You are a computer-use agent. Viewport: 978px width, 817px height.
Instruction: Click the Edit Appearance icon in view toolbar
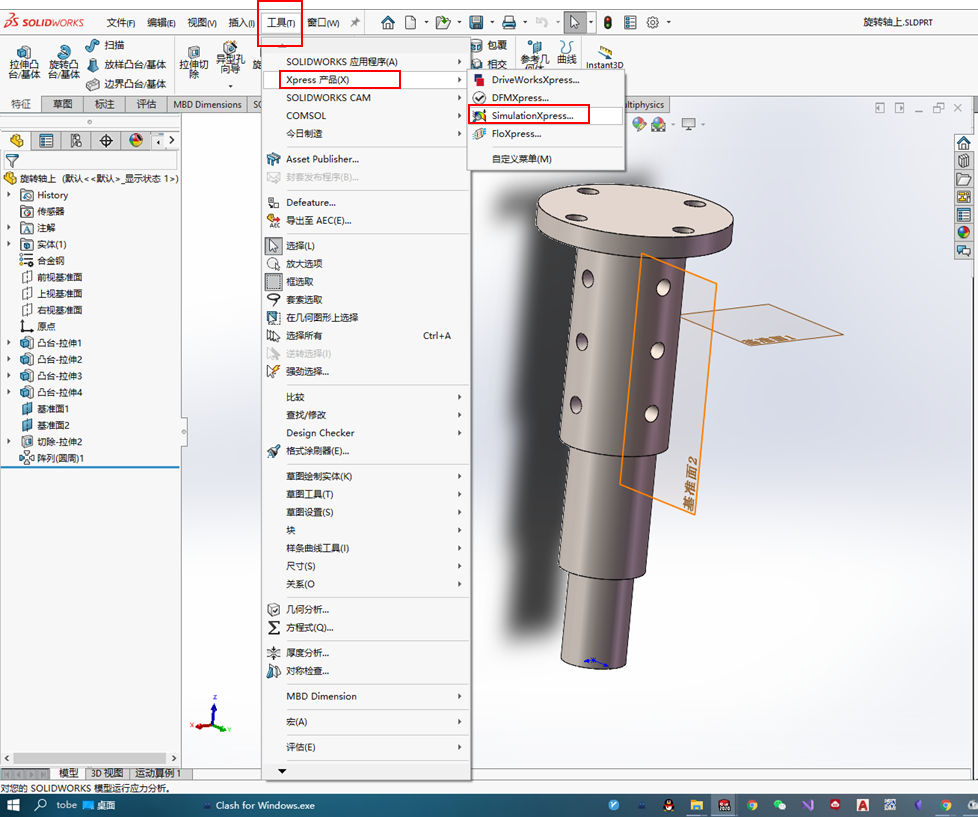pyautogui.click(x=639, y=124)
